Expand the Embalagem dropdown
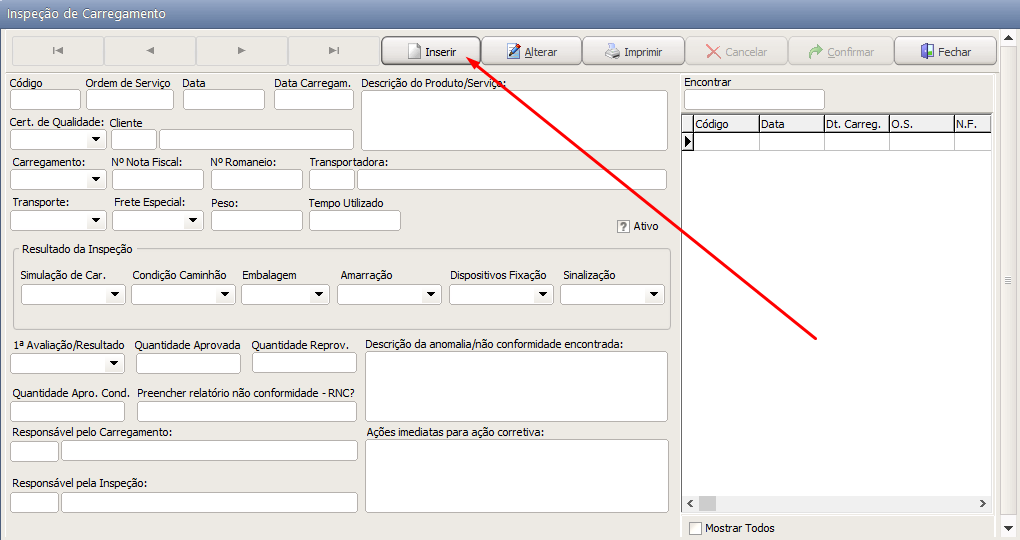 click(x=319, y=294)
